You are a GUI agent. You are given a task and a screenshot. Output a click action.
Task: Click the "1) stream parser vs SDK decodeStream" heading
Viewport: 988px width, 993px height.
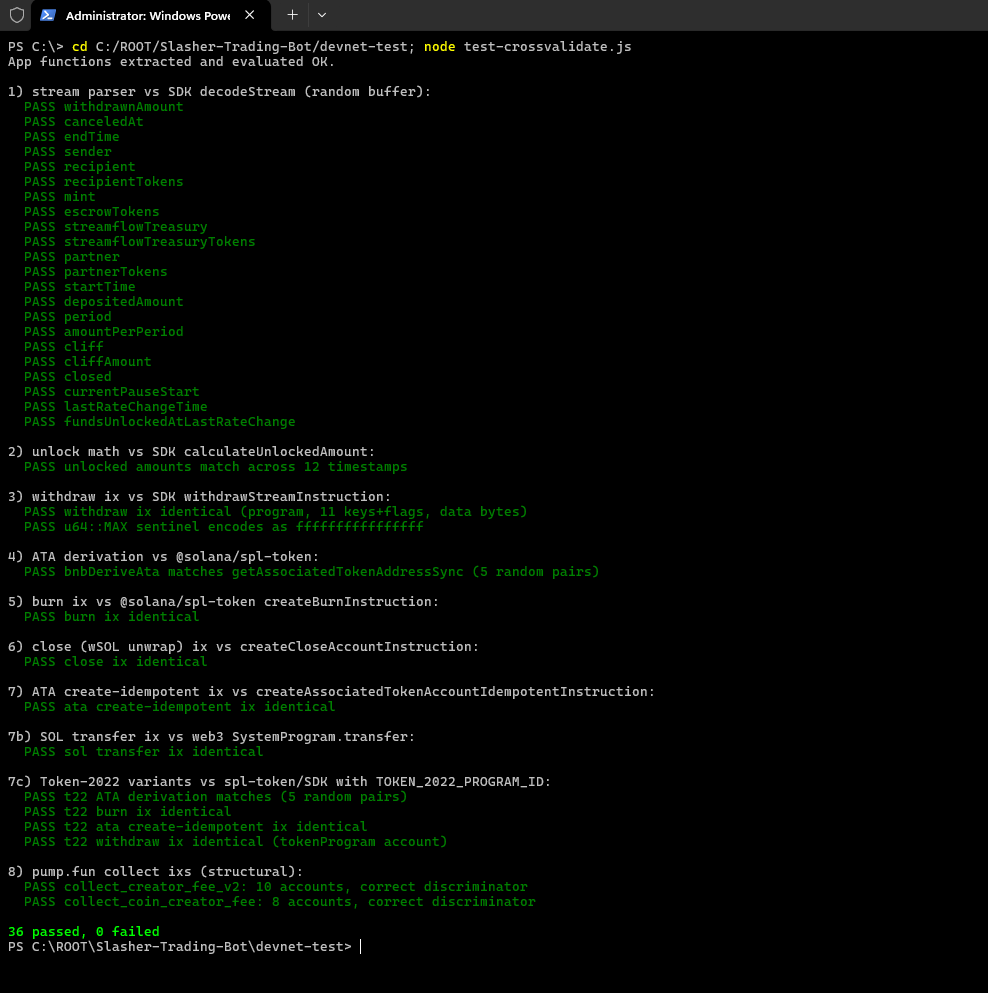pos(219,91)
